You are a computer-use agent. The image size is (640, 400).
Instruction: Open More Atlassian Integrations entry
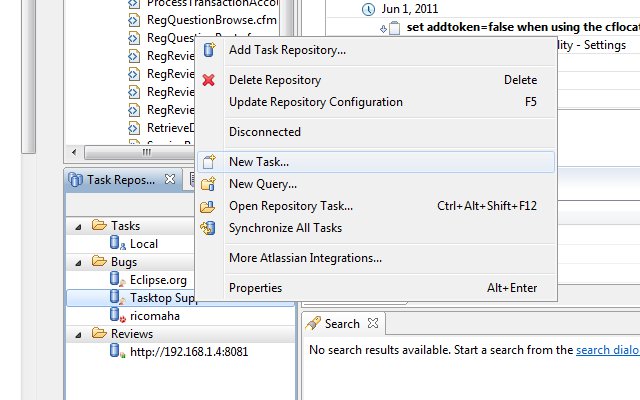pyautogui.click(x=305, y=258)
